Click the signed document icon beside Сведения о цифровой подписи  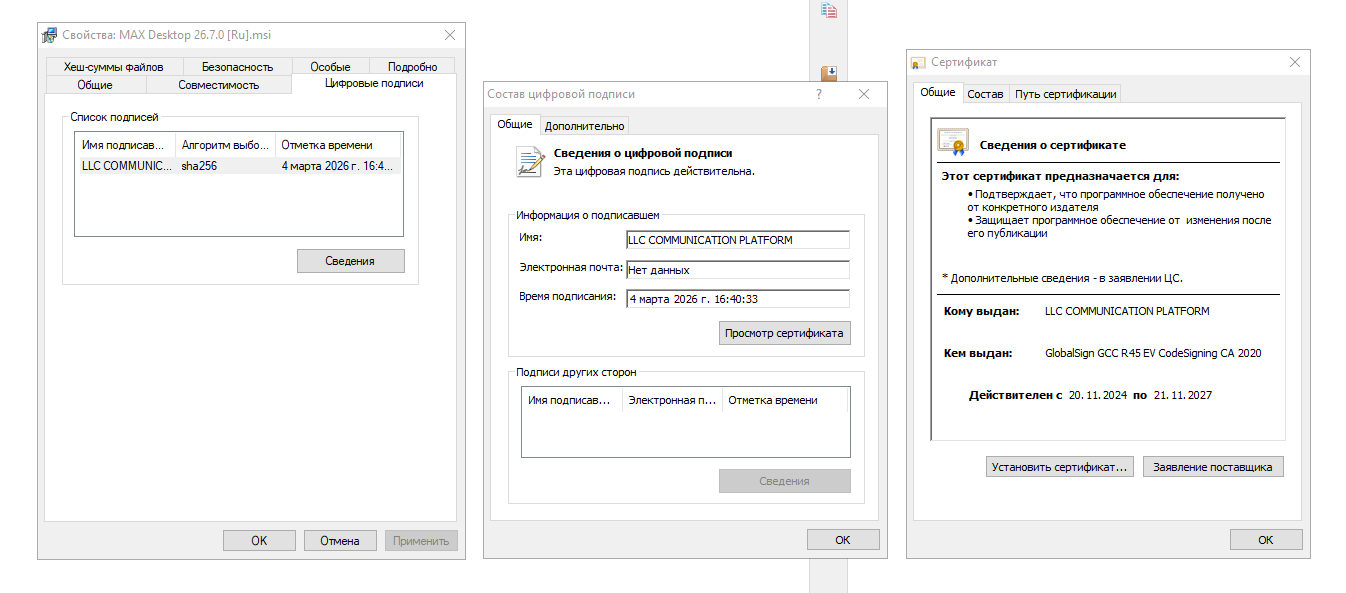point(529,162)
